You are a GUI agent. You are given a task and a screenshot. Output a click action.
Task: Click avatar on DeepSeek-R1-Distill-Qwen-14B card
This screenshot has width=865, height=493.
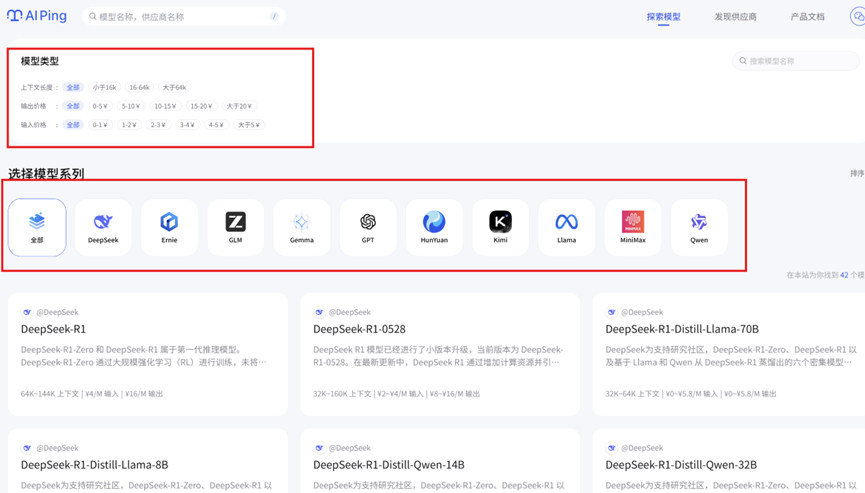click(x=319, y=448)
